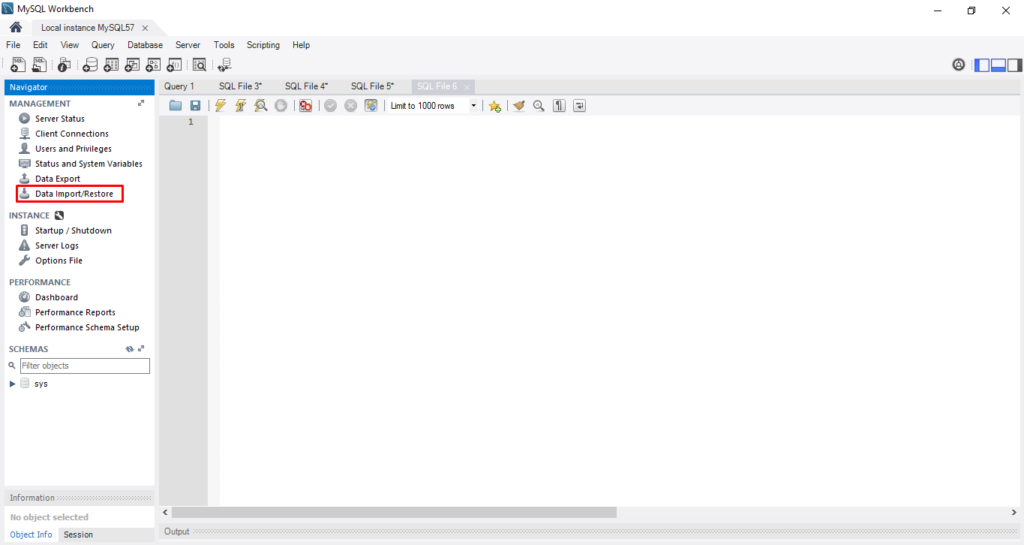Click the rollback X icon

point(351,106)
